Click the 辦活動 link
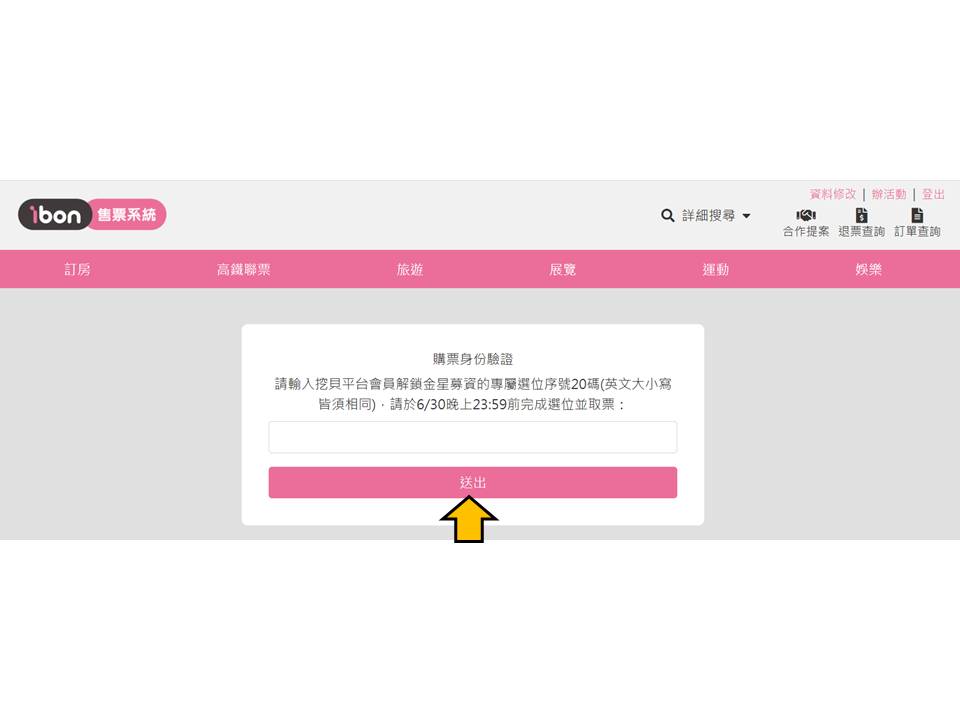This screenshot has height=720, width=960. click(889, 194)
